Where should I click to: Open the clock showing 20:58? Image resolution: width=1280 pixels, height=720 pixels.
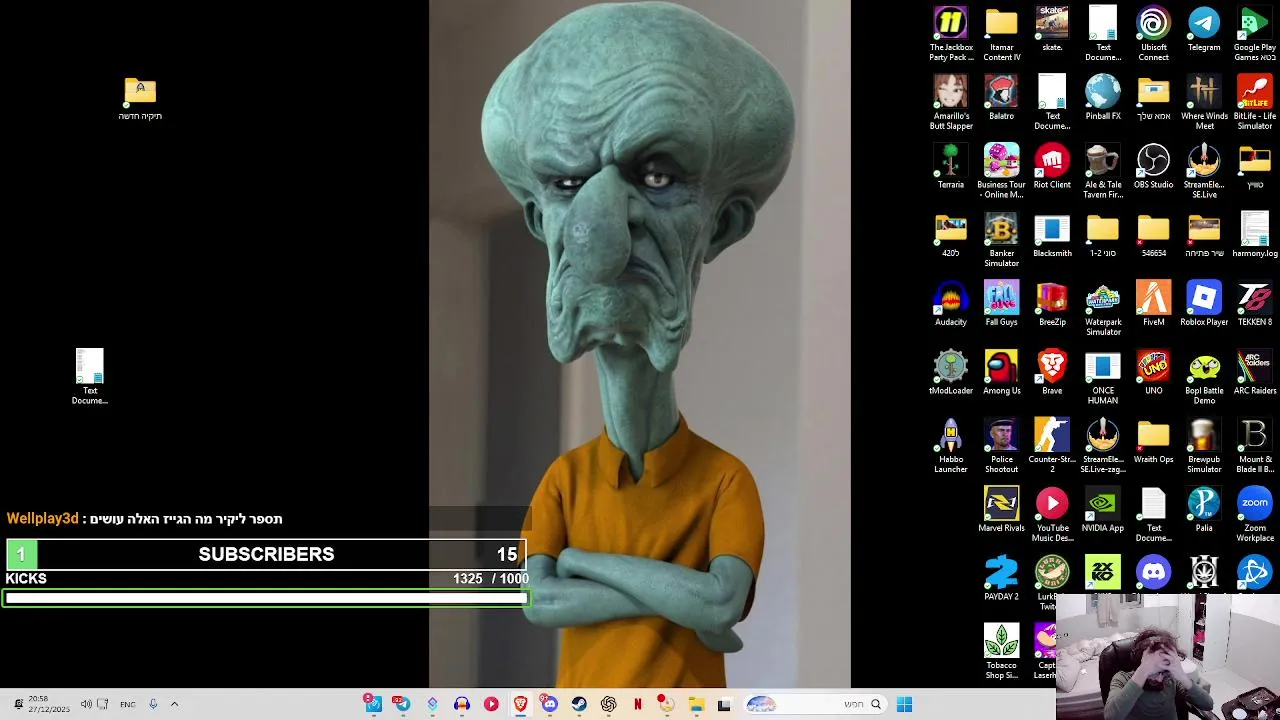pyautogui.click(x=47, y=704)
